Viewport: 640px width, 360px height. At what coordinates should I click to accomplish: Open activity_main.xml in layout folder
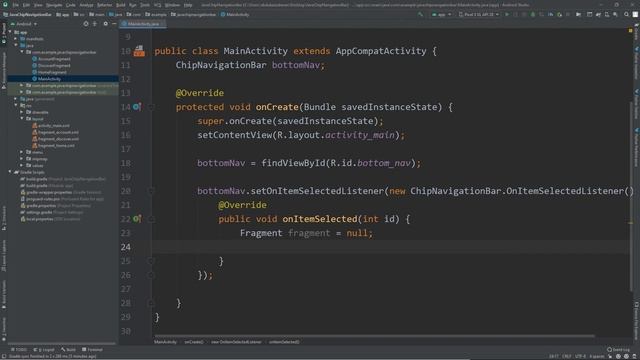51,125
